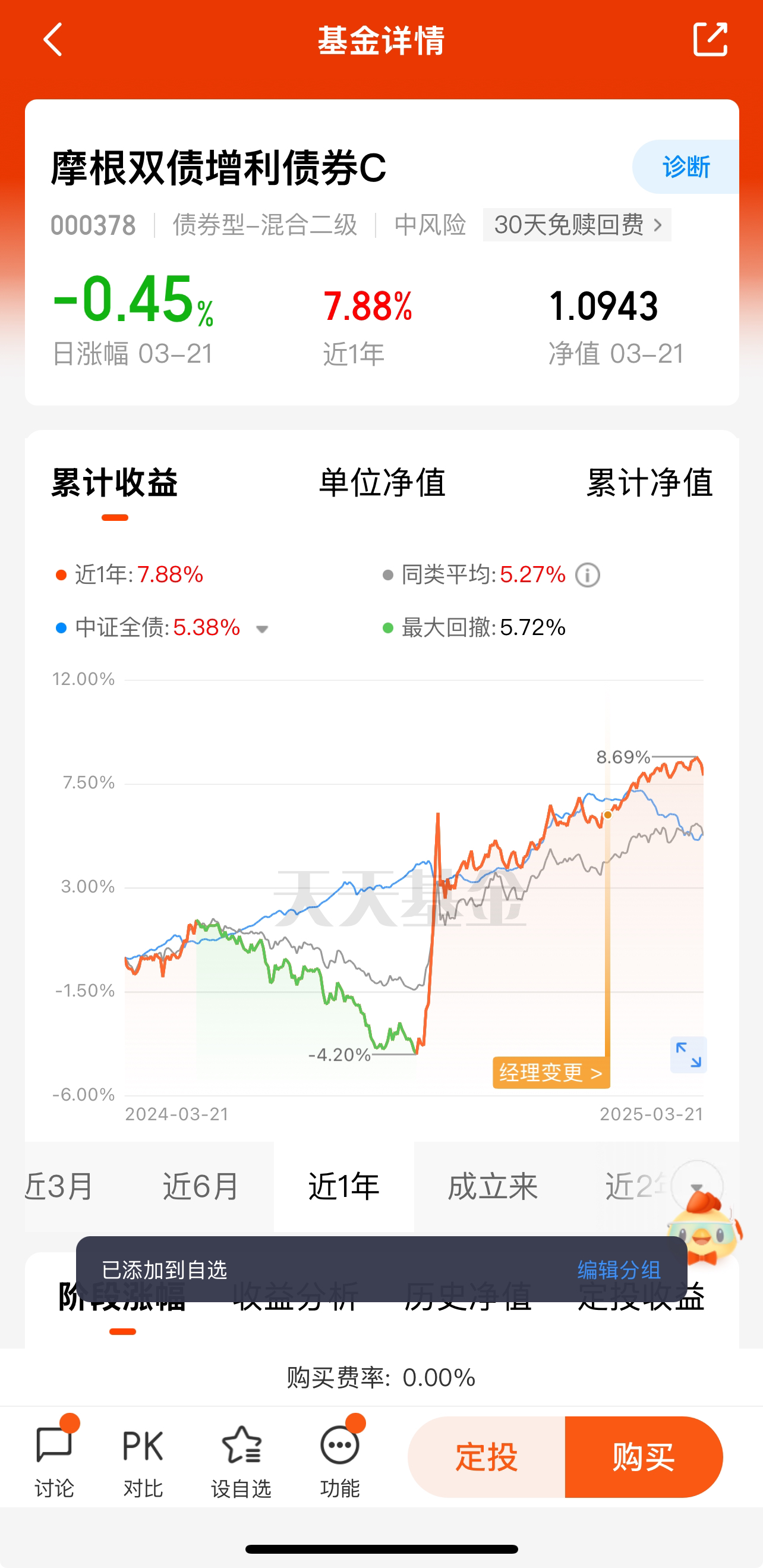This screenshot has height=1568, width=763.
Task: Select the 近6月 period
Action: [x=201, y=1186]
